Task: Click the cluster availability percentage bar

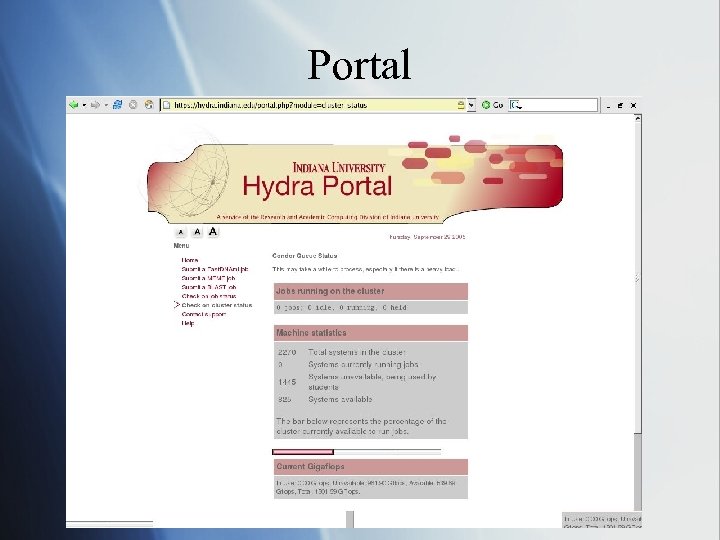Action: tap(356, 452)
